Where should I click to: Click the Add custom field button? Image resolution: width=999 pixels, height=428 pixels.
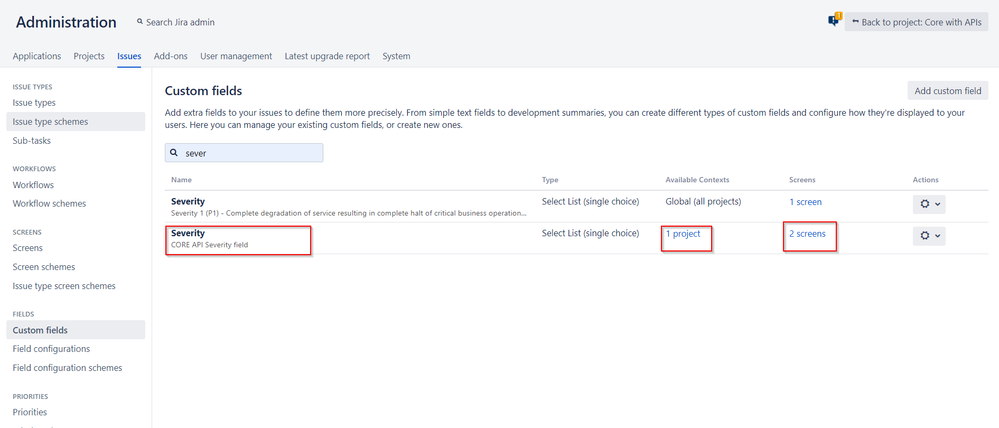(x=947, y=90)
